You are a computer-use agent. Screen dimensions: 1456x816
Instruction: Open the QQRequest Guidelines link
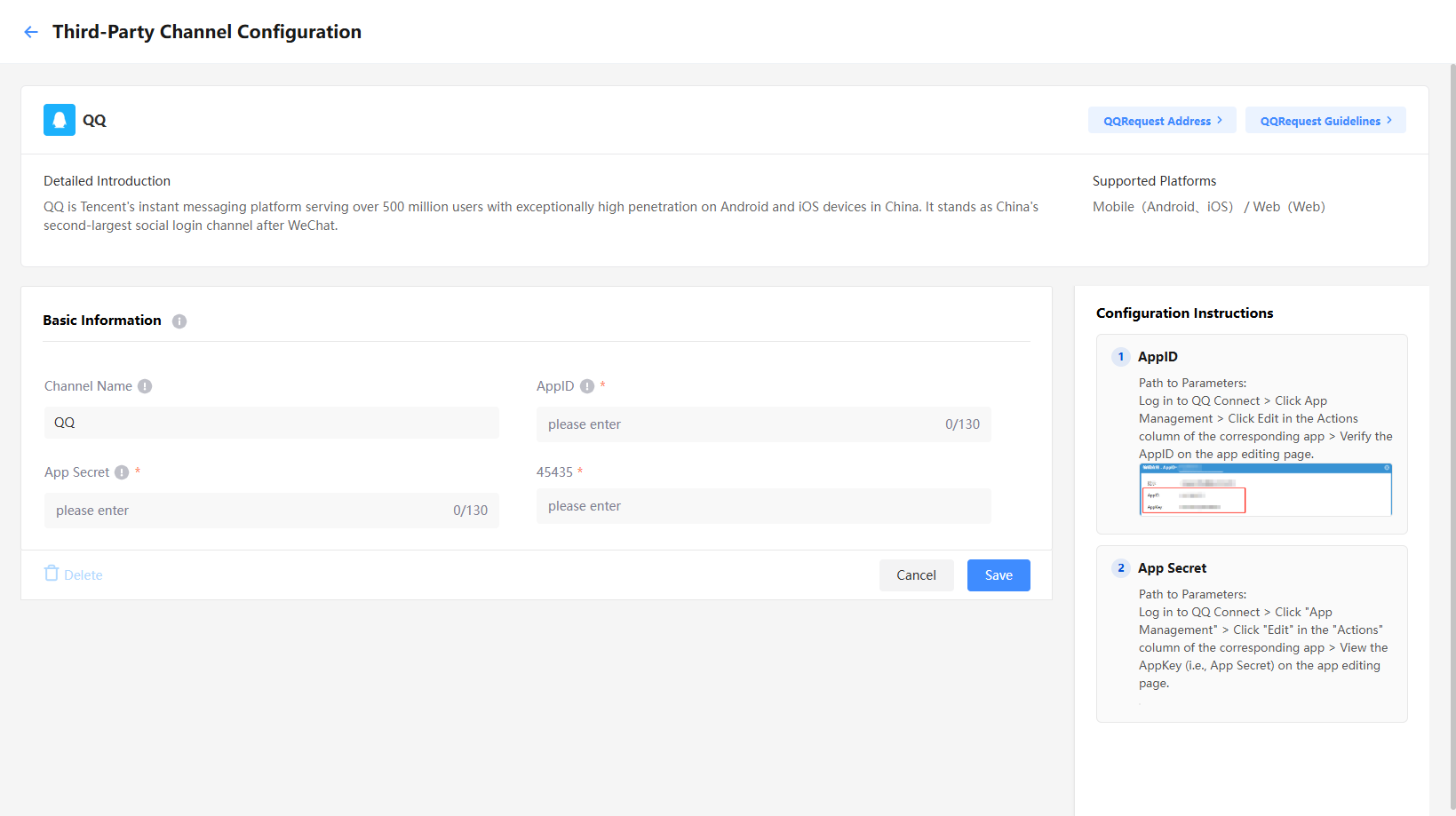click(1325, 121)
